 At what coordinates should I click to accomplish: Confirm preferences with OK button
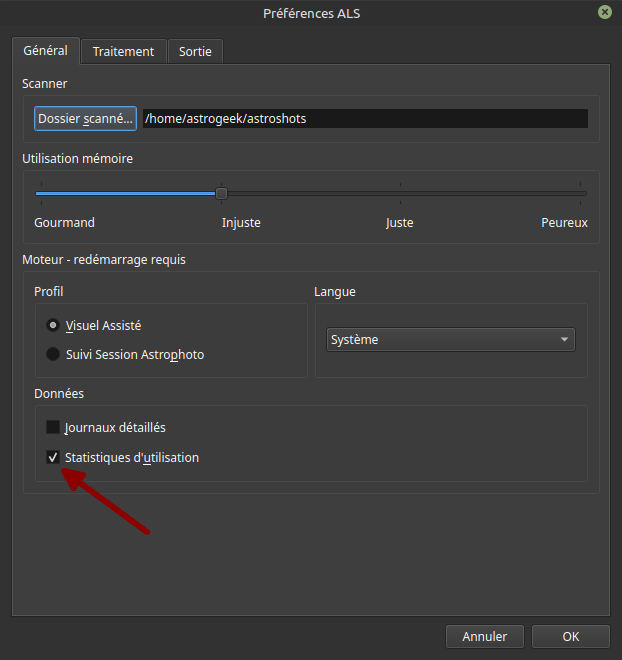tap(570, 636)
